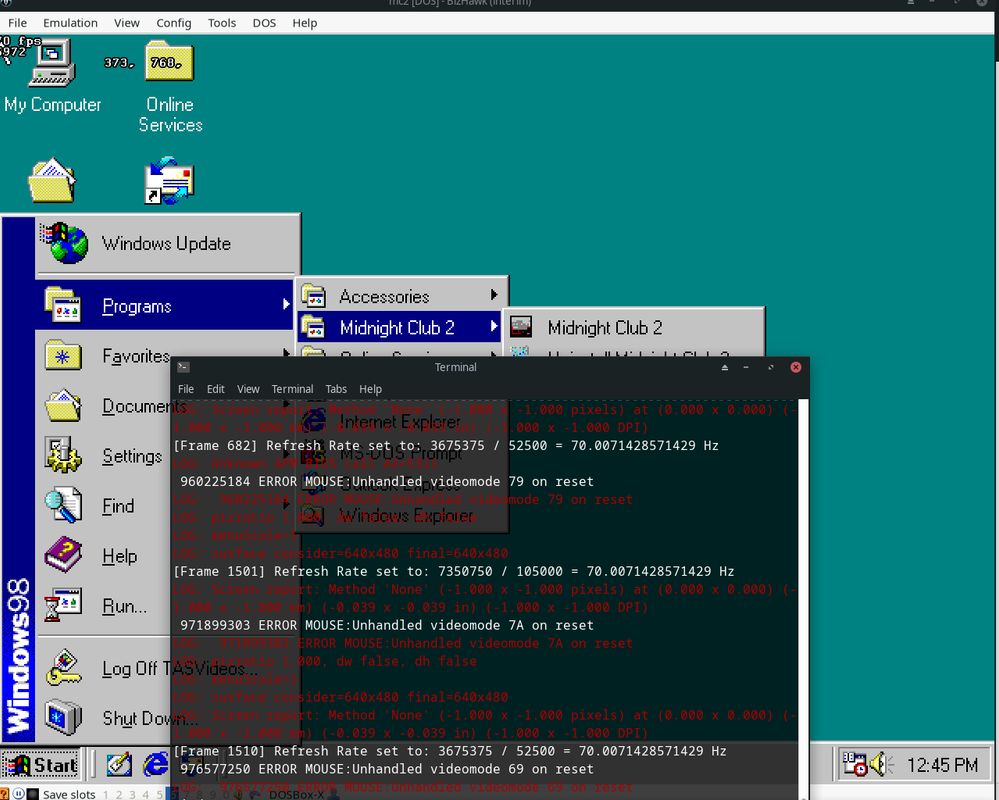Open the Terminal menu in Terminal window

pyautogui.click(x=292, y=389)
